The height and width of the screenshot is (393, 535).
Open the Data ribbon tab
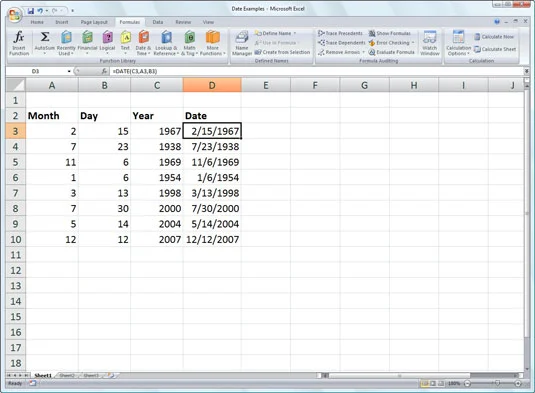point(158,22)
